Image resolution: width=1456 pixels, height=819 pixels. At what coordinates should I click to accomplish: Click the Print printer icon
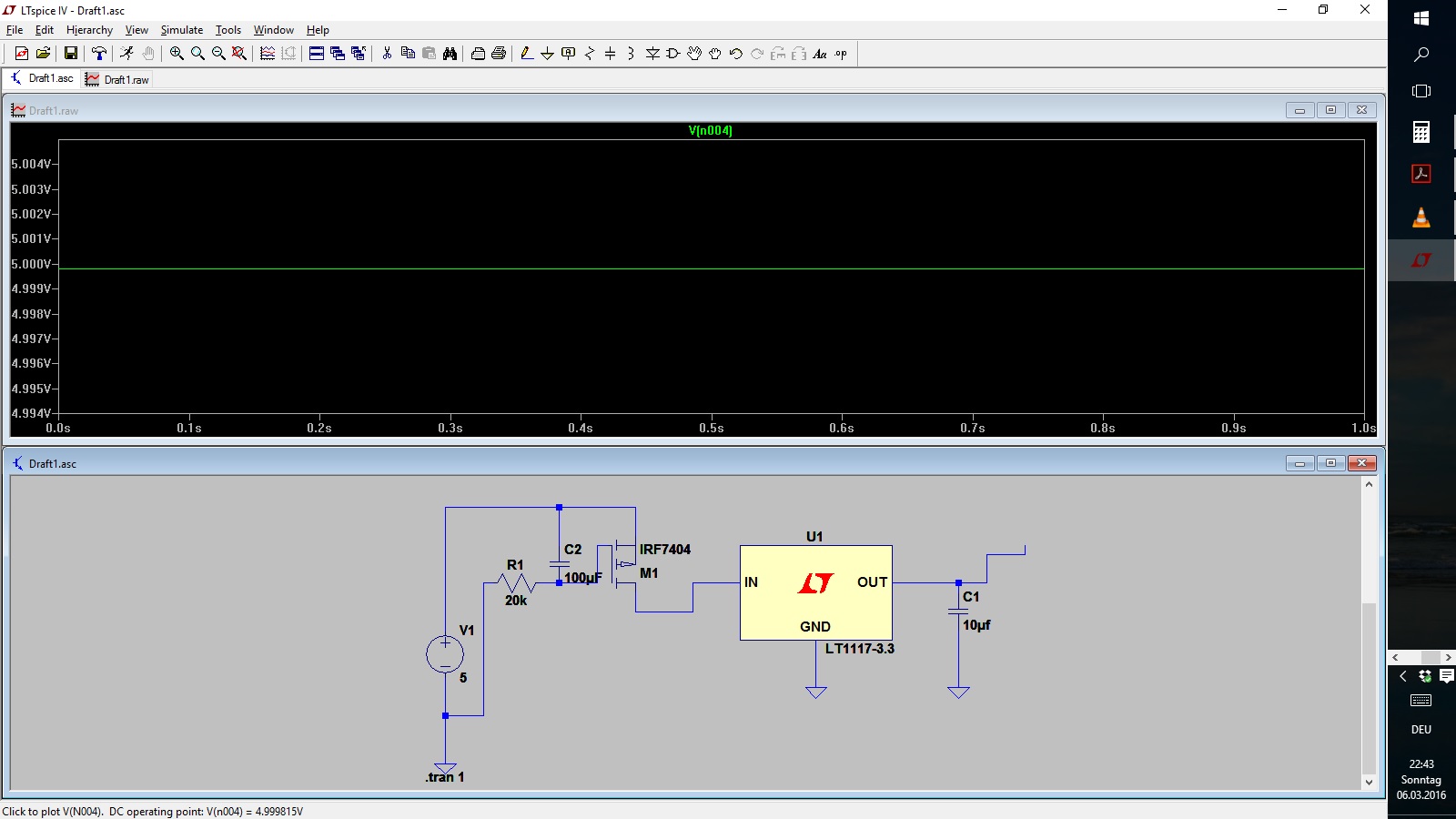coord(499,54)
